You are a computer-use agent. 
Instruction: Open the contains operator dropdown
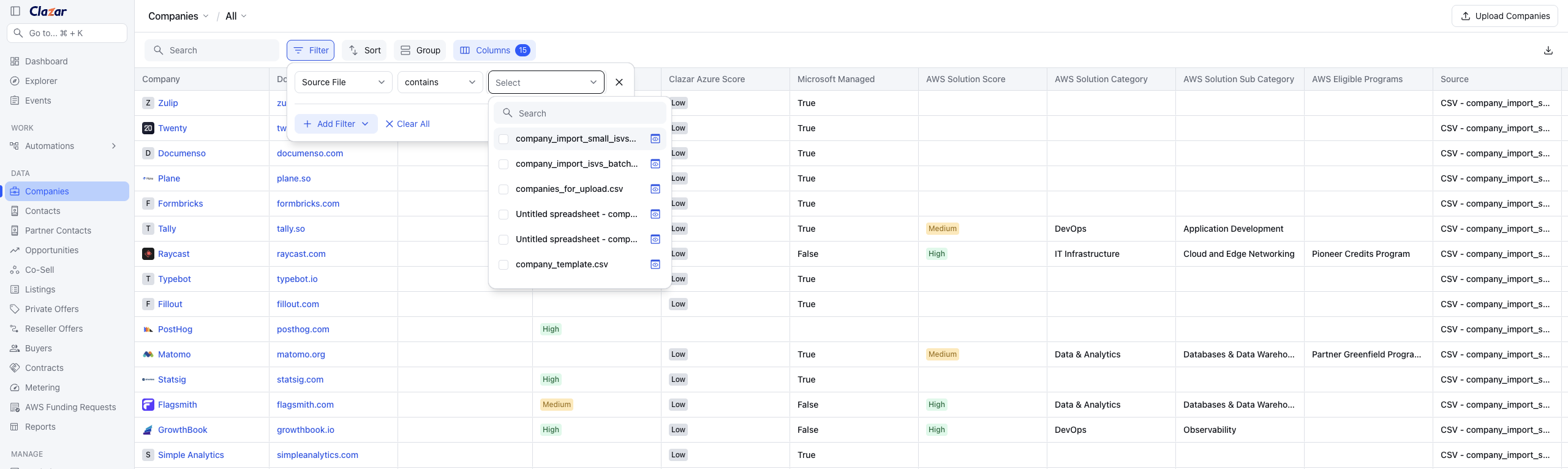tap(440, 82)
